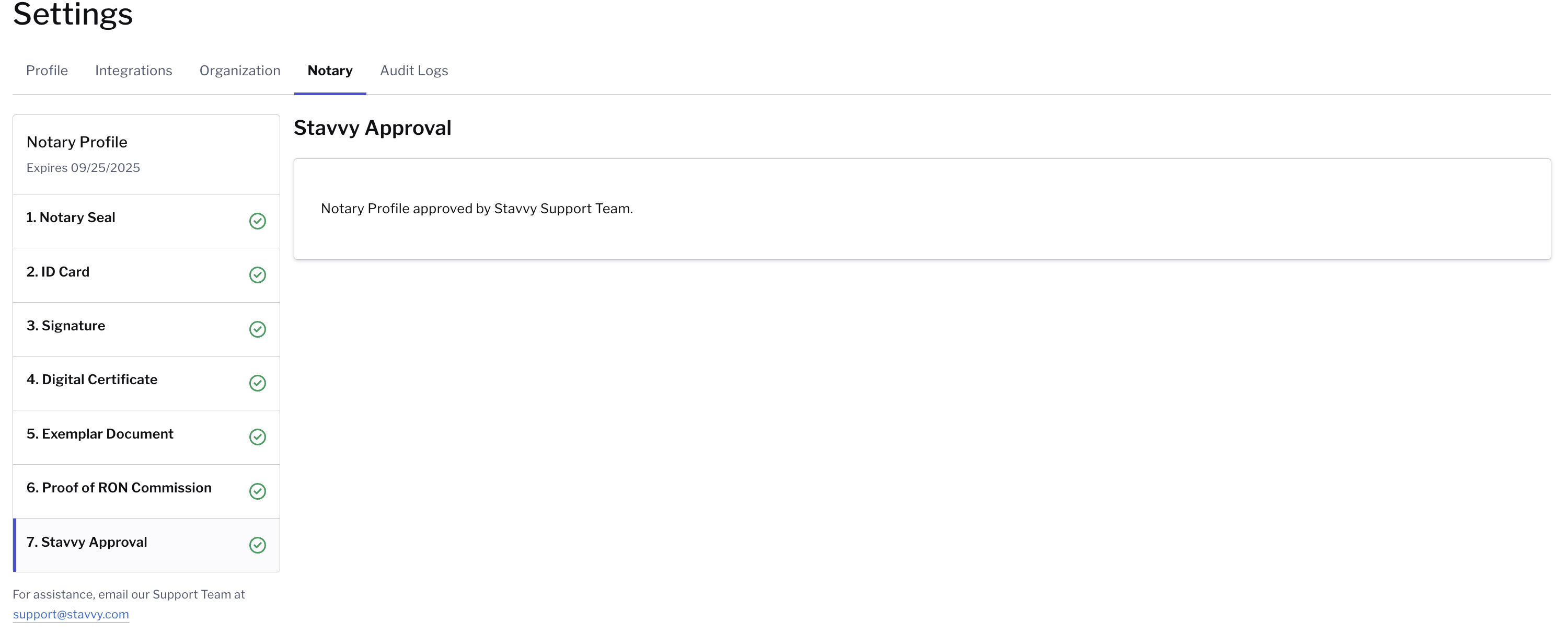Viewport: 1568px width, 644px height.
Task: View the Audit Logs tab
Action: tap(414, 71)
